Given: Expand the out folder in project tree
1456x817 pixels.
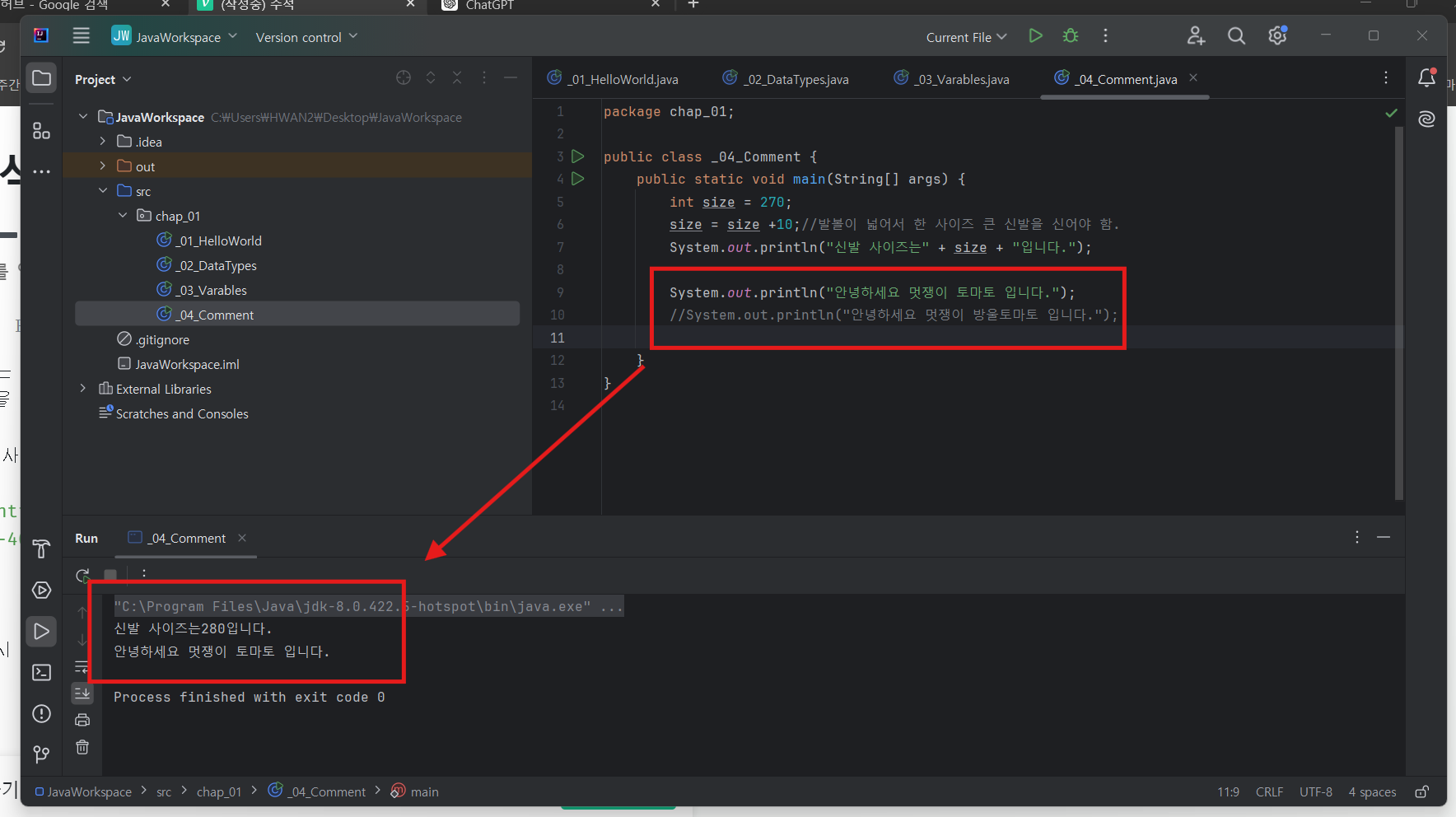Looking at the screenshot, I should (103, 166).
